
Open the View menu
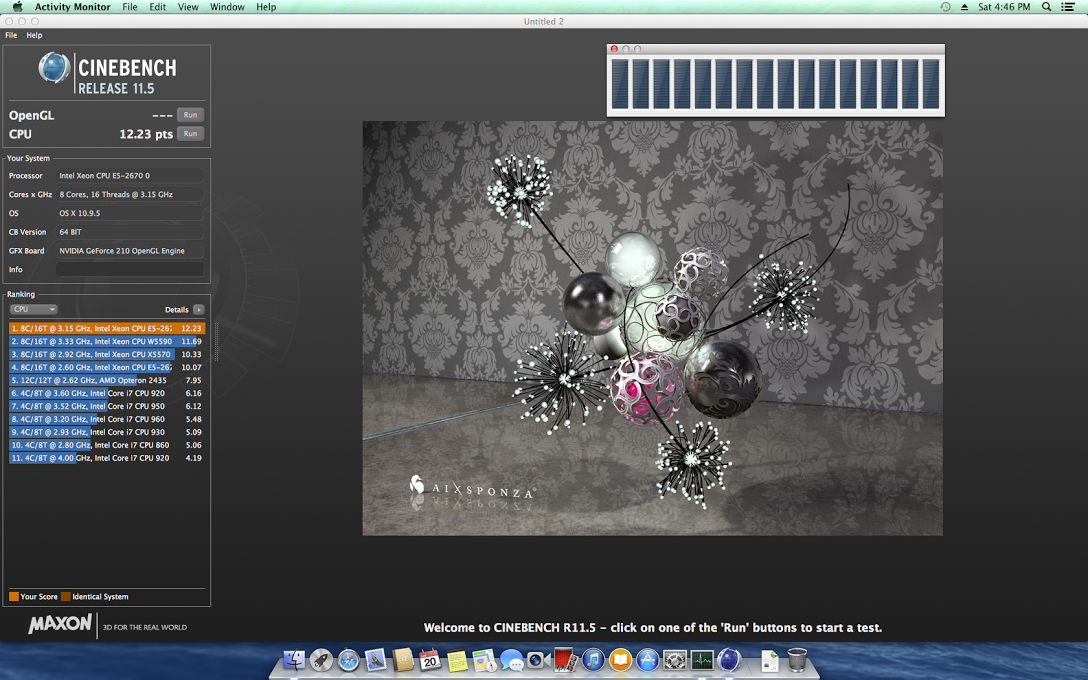coord(188,6)
